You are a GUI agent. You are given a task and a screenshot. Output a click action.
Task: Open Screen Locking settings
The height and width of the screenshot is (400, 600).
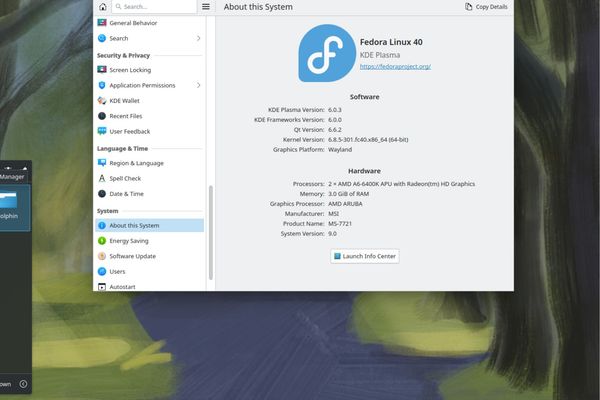pyautogui.click(x=149, y=70)
